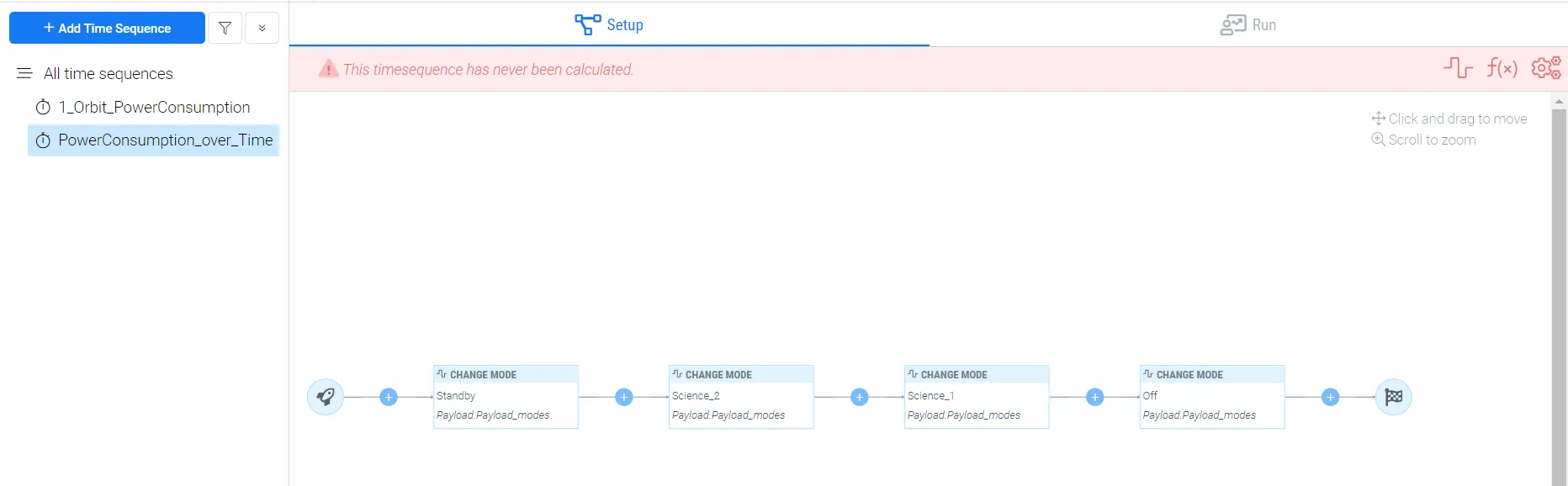This screenshot has width=1568, height=486.
Task: Click the warning triangle icon in banner
Action: tap(328, 69)
